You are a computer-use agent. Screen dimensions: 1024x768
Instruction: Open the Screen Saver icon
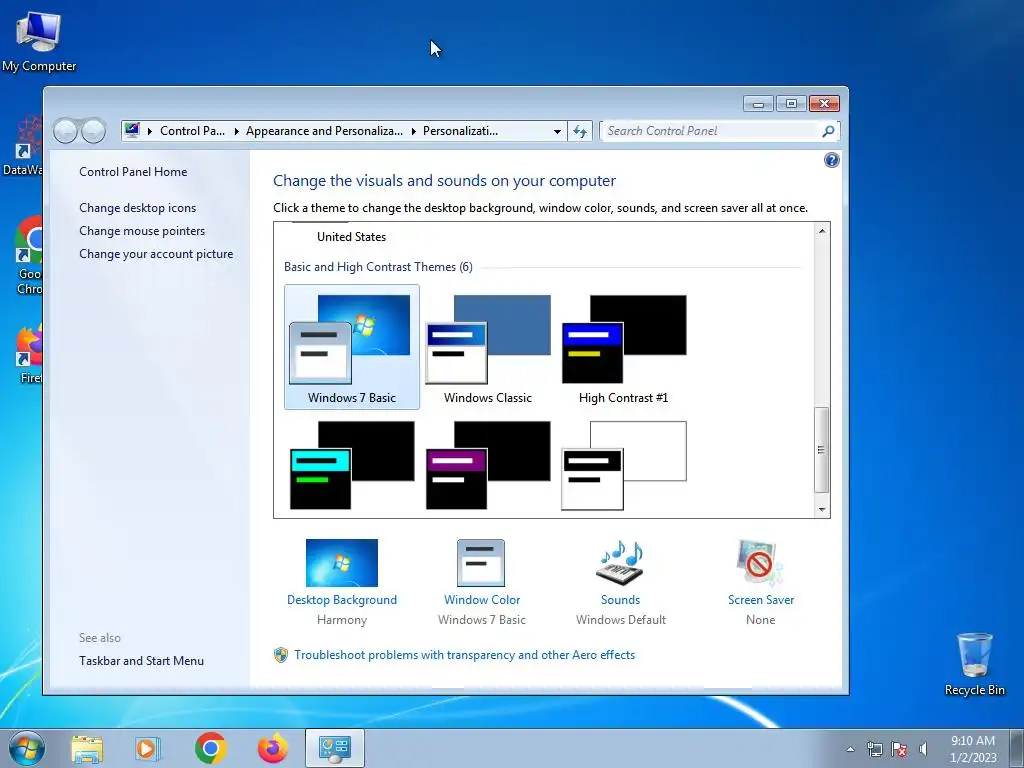coord(760,562)
